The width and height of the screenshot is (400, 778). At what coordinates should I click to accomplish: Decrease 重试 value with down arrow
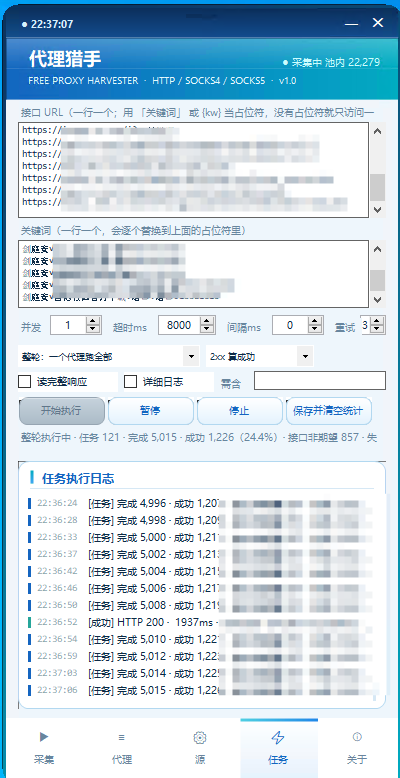click(x=377, y=329)
